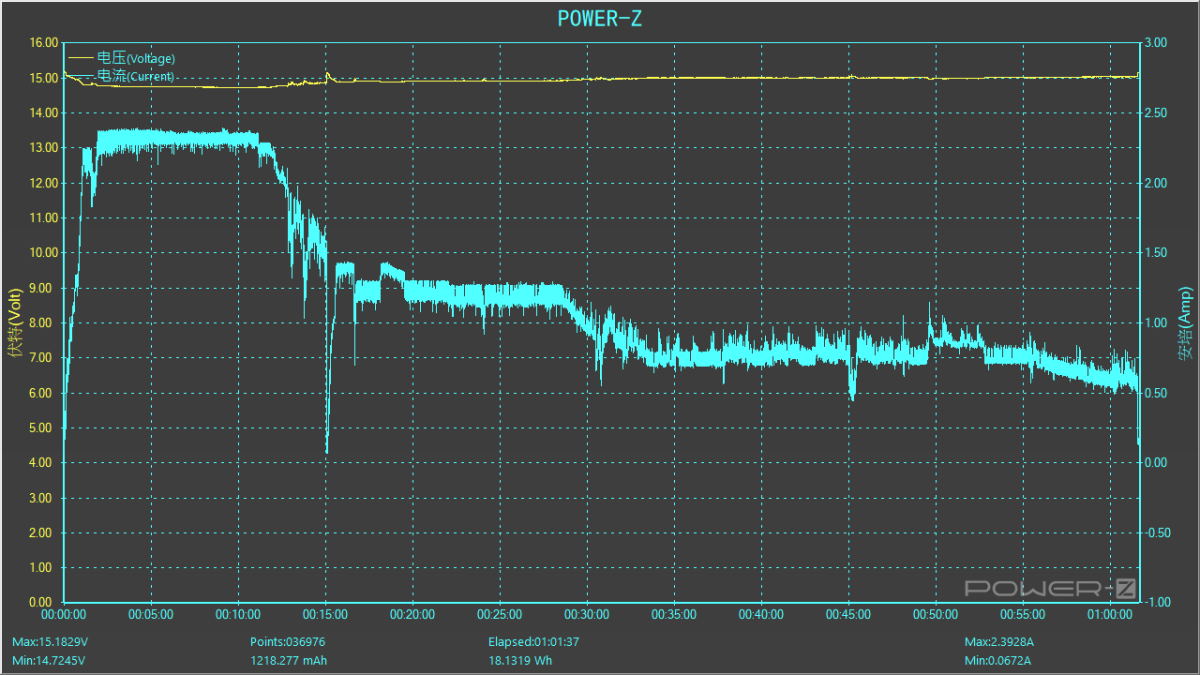Toggle the 电压(Voltage) legend entry
1200x675 pixels.
pos(135,58)
